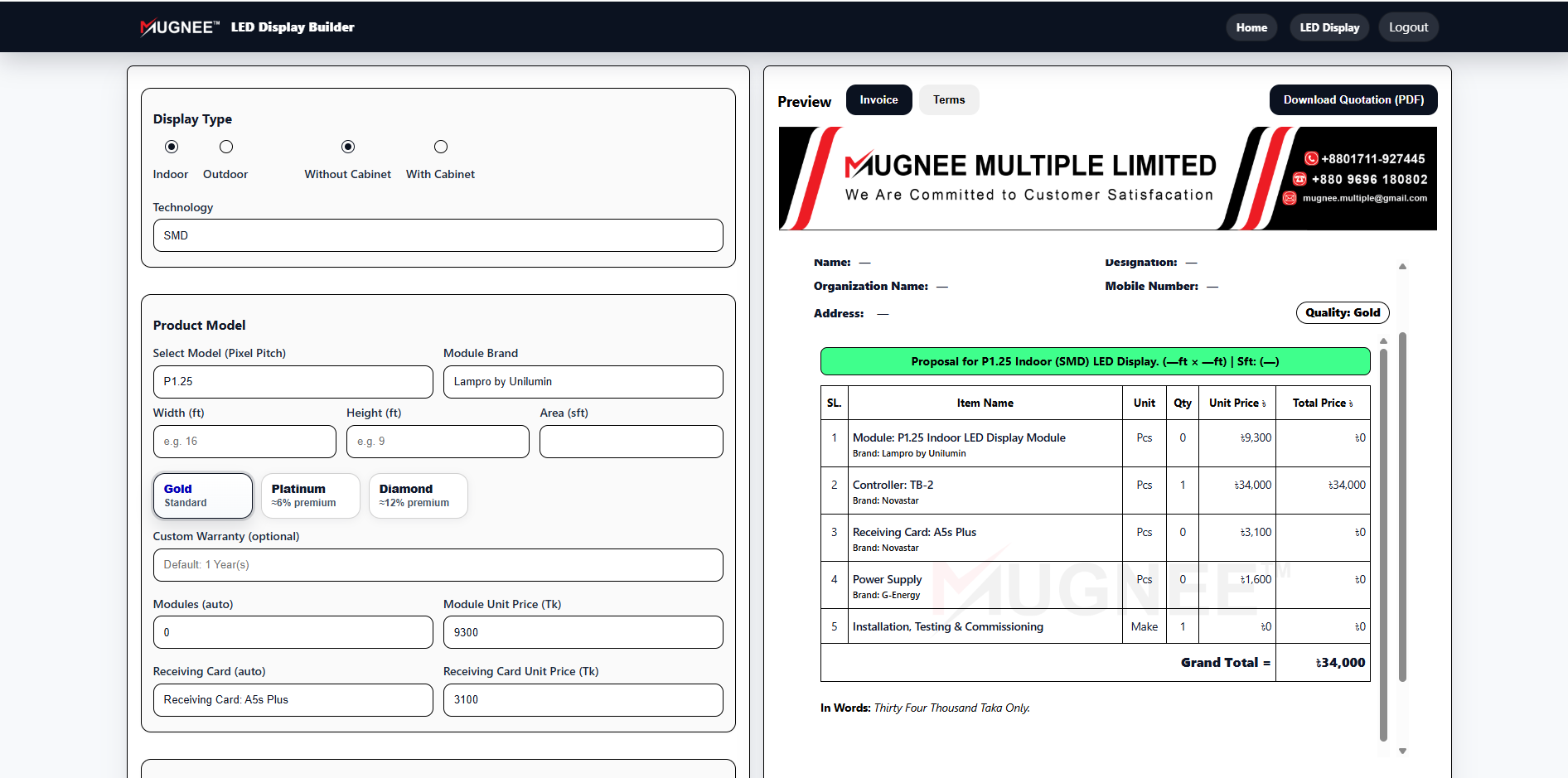Click the Qty column header
This screenshot has width=1568, height=778.
pos(1183,403)
